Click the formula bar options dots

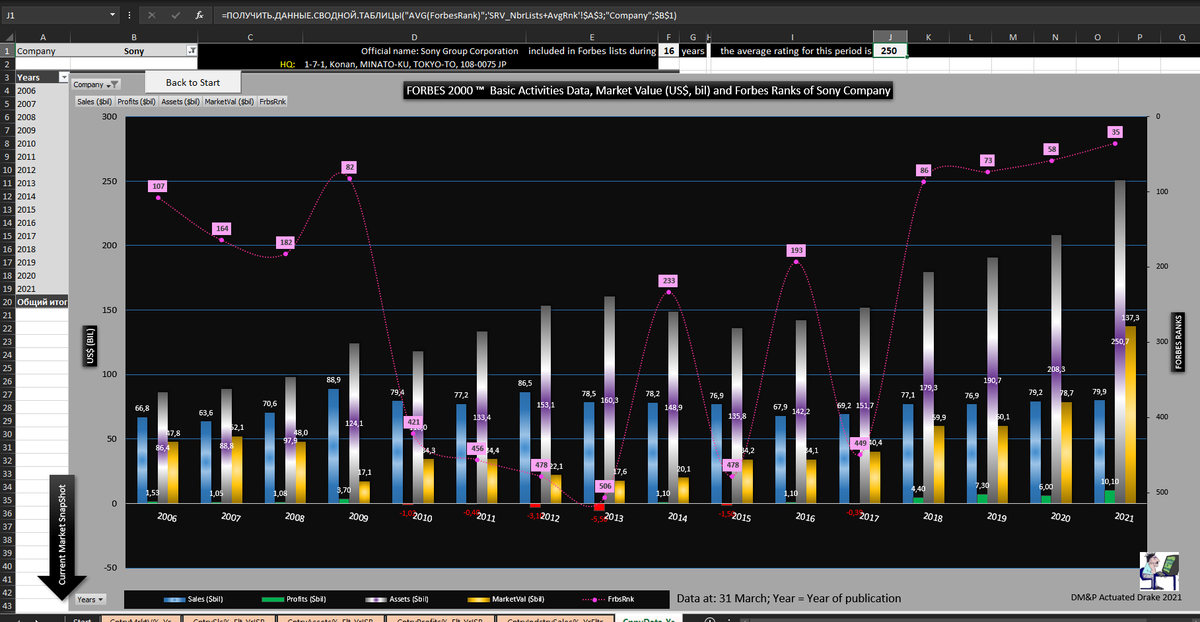pos(130,16)
